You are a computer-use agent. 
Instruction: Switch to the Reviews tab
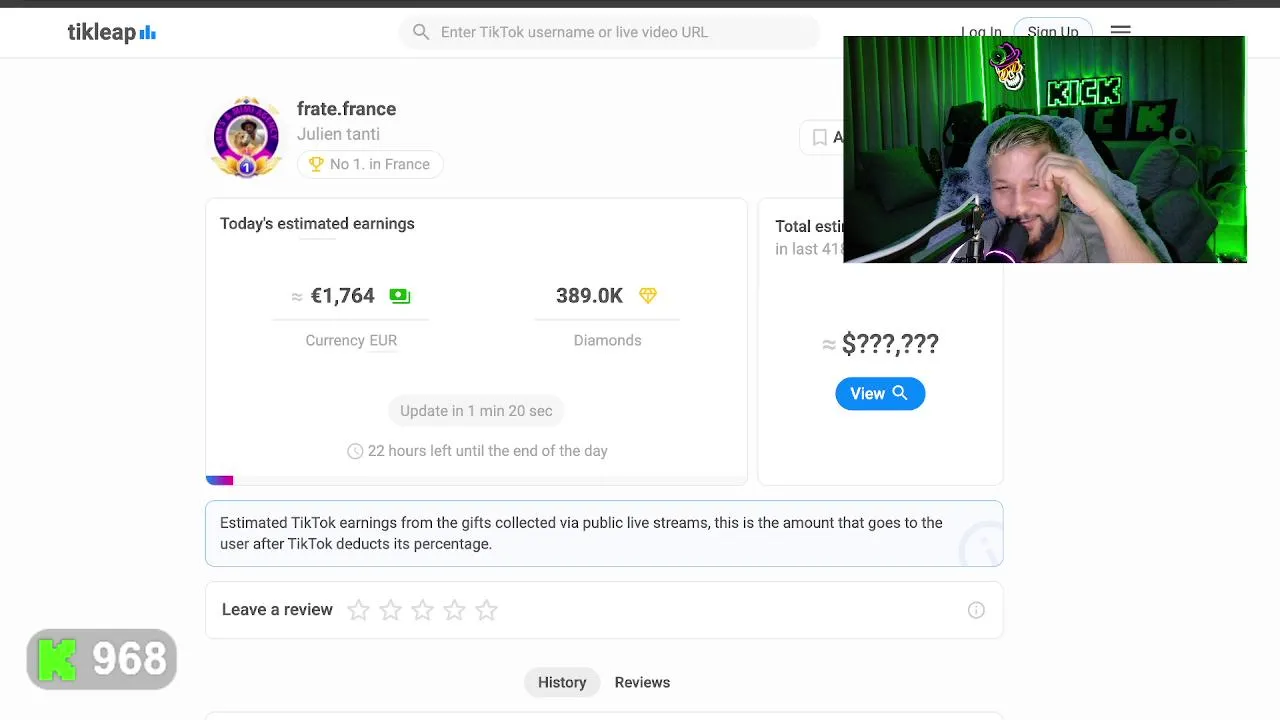pyautogui.click(x=642, y=682)
